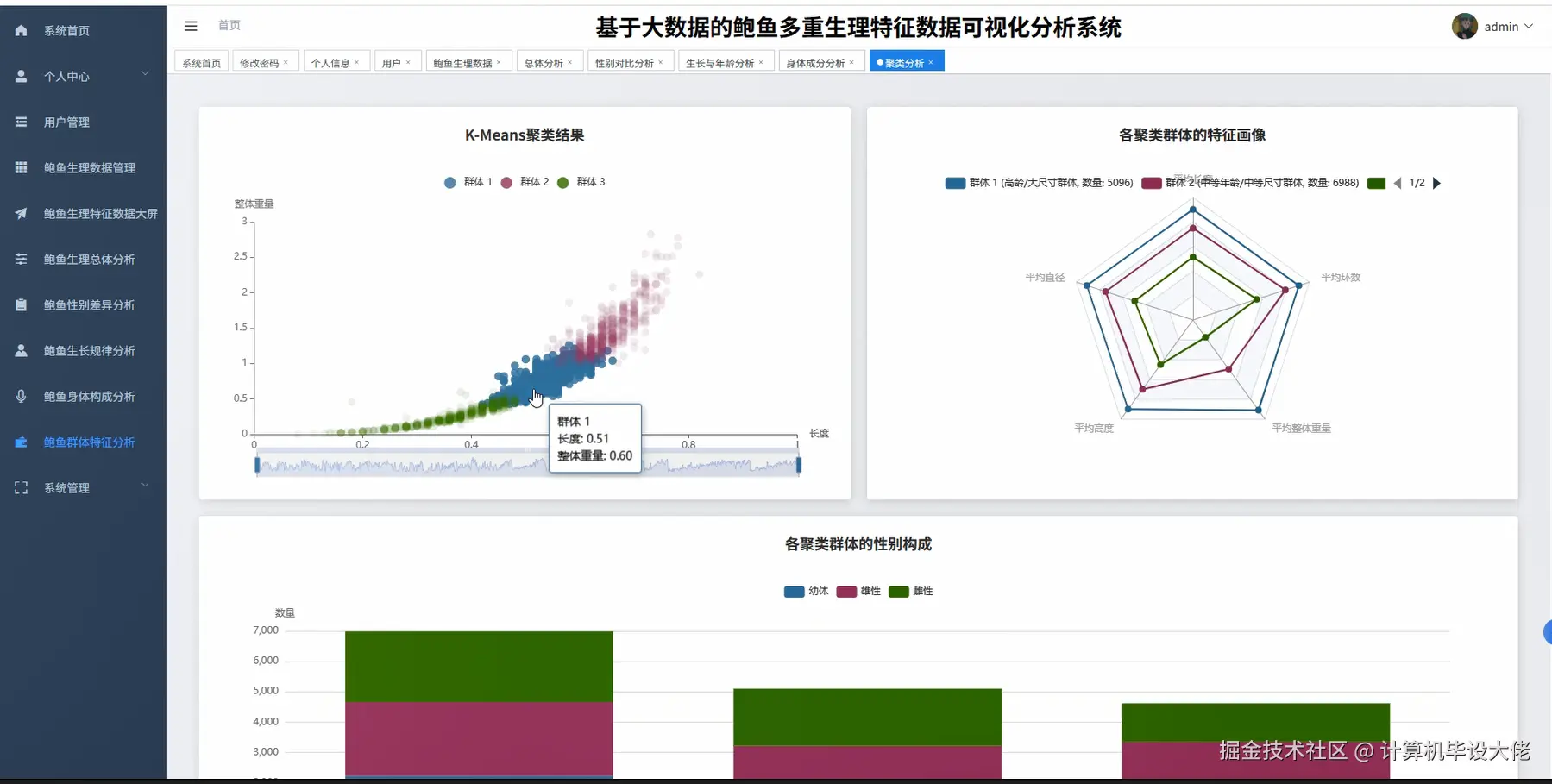
Task: Click the 平均高度 radar axis label
Action: [x=1094, y=428]
